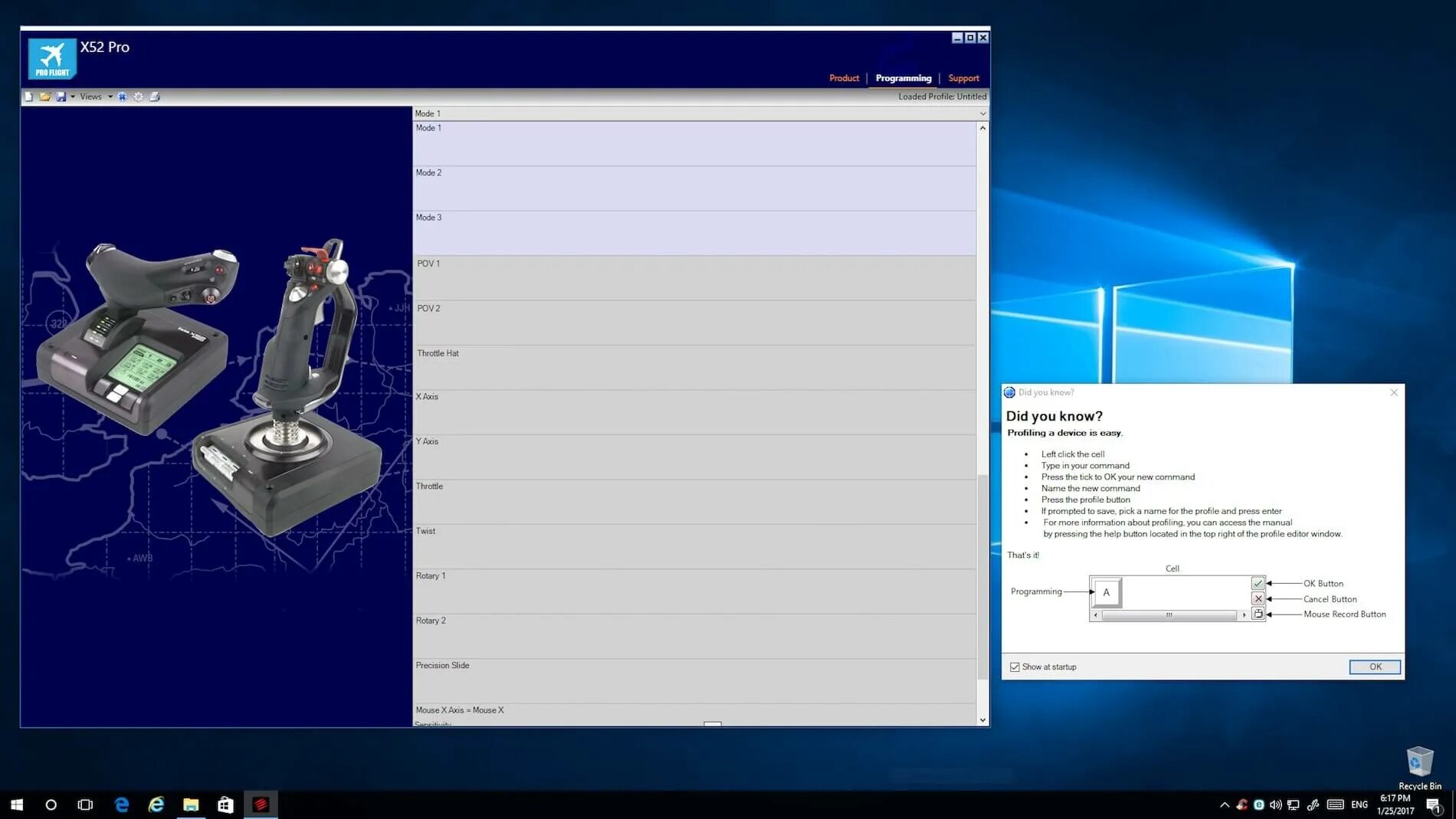Uncheck Show at startup in the dialog
The width and height of the screenshot is (1456, 819).
point(1015,667)
